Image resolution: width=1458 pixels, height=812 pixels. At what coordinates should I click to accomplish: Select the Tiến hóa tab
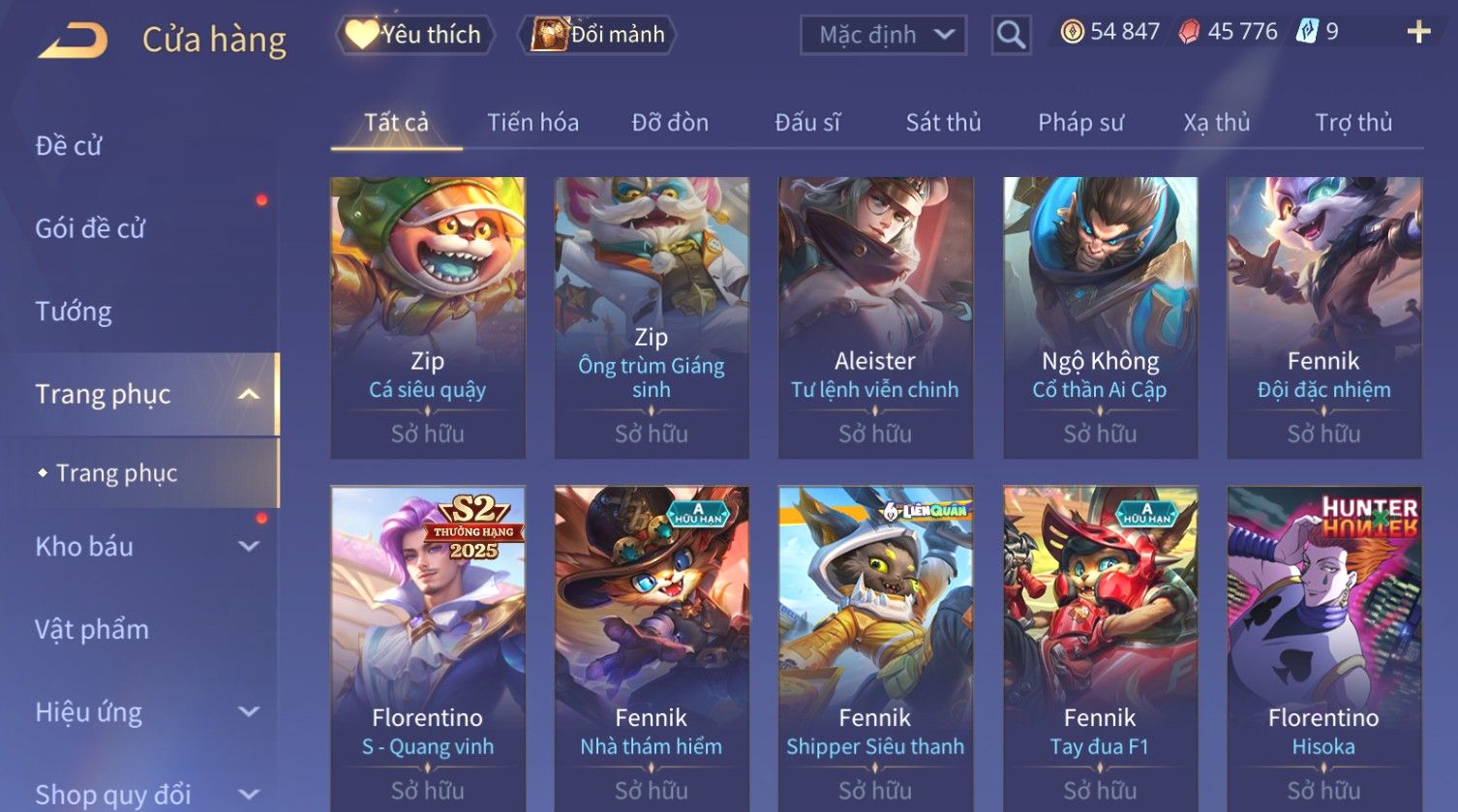tap(532, 123)
